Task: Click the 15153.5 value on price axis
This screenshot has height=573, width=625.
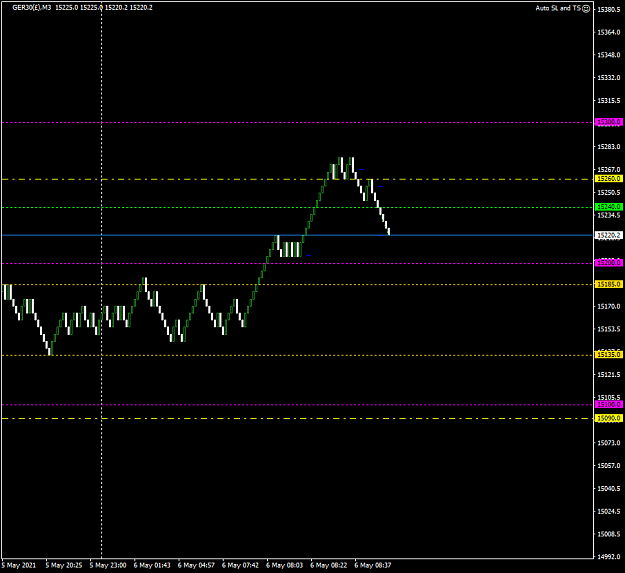Action: [x=609, y=329]
